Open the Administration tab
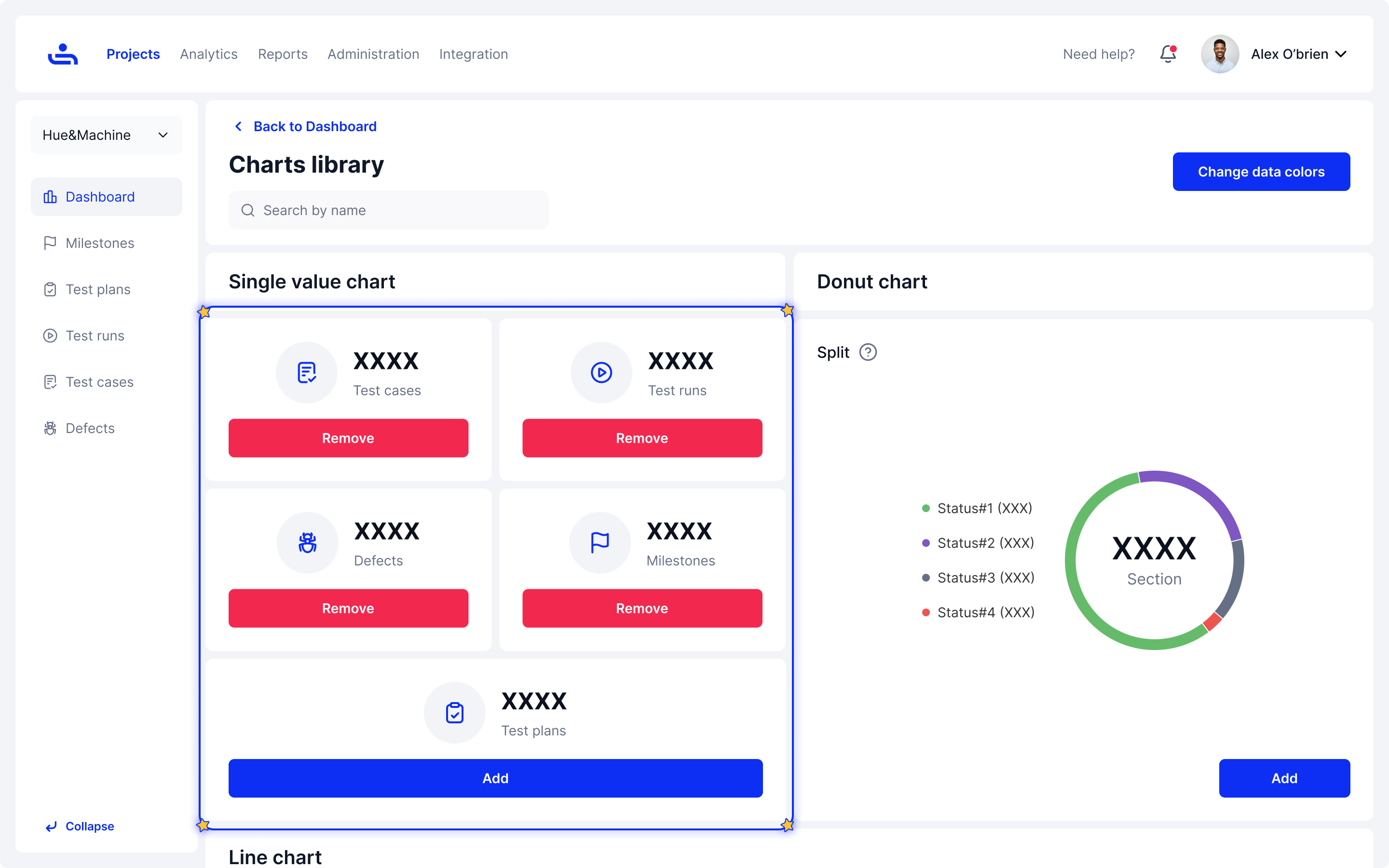Viewport: 1389px width, 868px height. tap(374, 54)
